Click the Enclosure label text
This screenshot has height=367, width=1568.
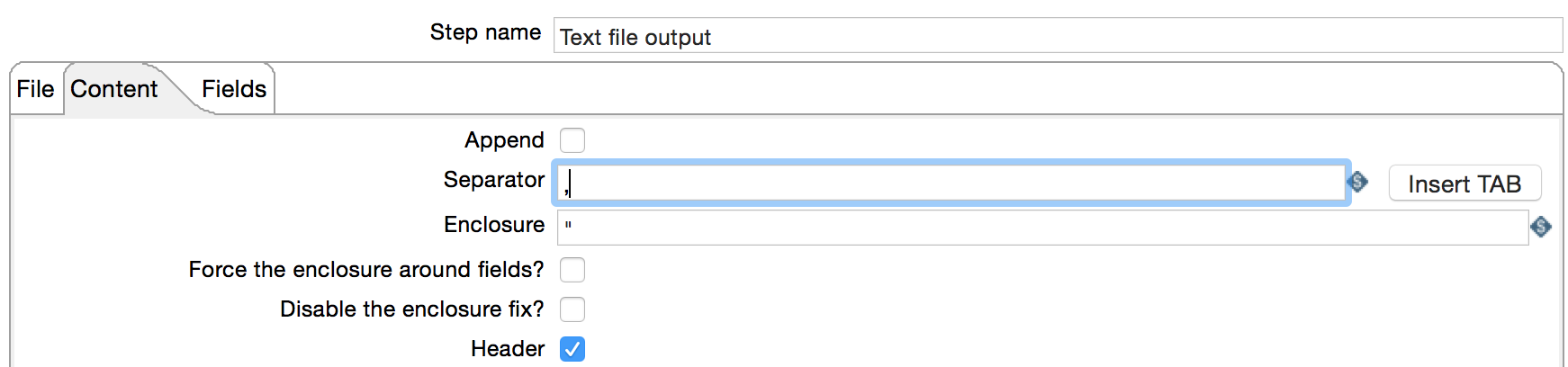click(x=494, y=225)
